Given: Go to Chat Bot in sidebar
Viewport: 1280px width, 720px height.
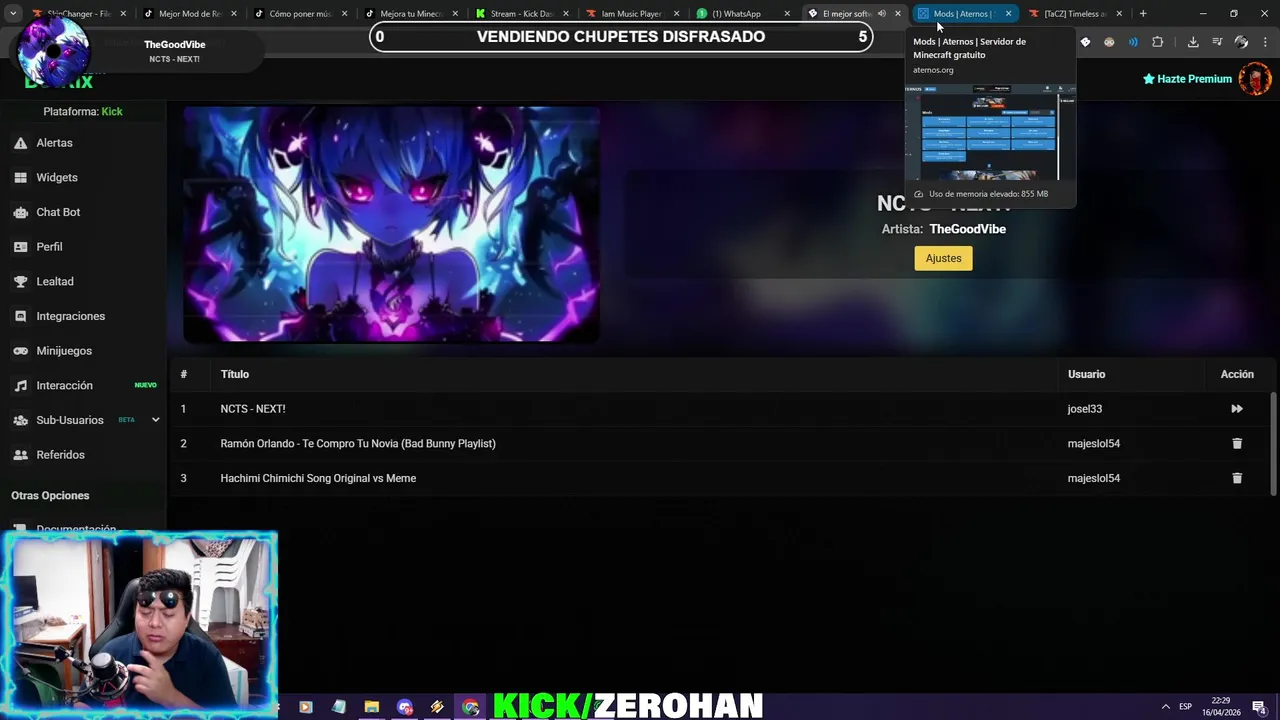Looking at the screenshot, I should click(58, 212).
